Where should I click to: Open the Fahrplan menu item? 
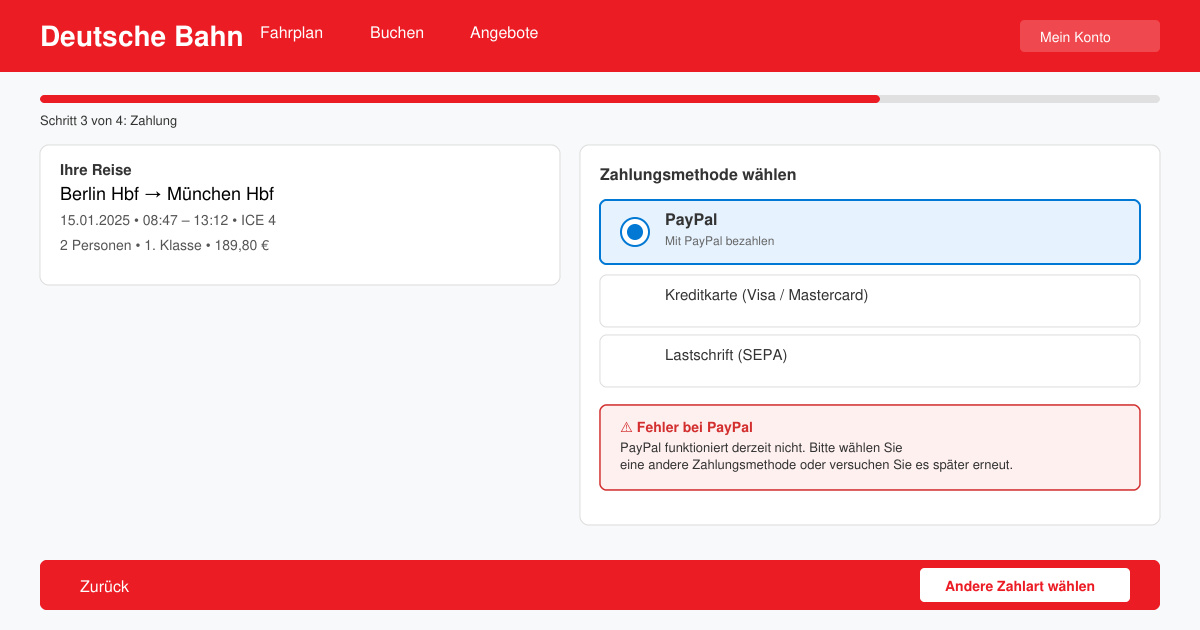291,33
